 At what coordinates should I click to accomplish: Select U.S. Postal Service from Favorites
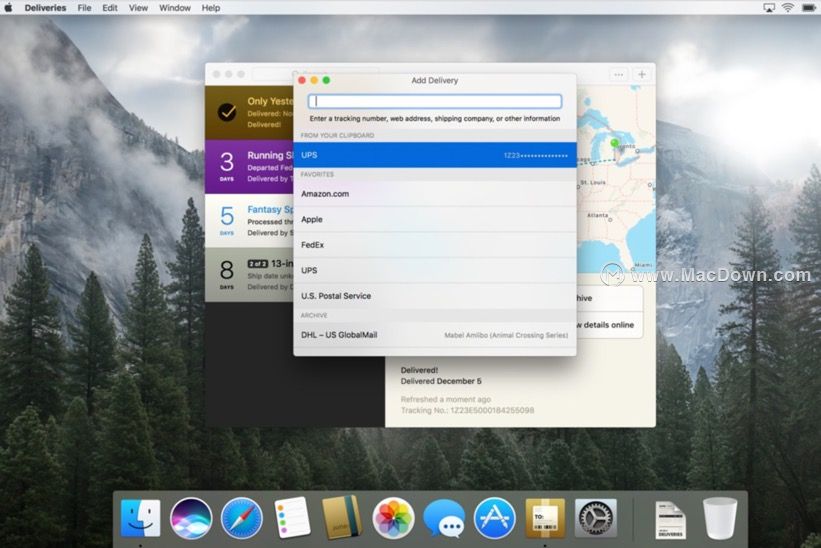[435, 296]
